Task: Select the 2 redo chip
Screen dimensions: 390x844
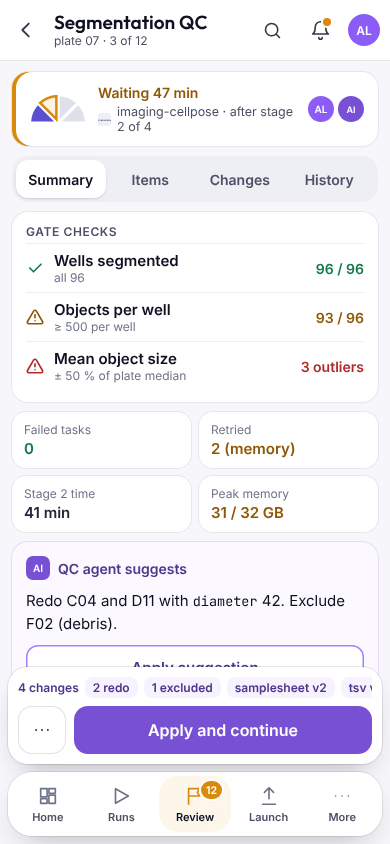Action: pyautogui.click(x=111, y=688)
